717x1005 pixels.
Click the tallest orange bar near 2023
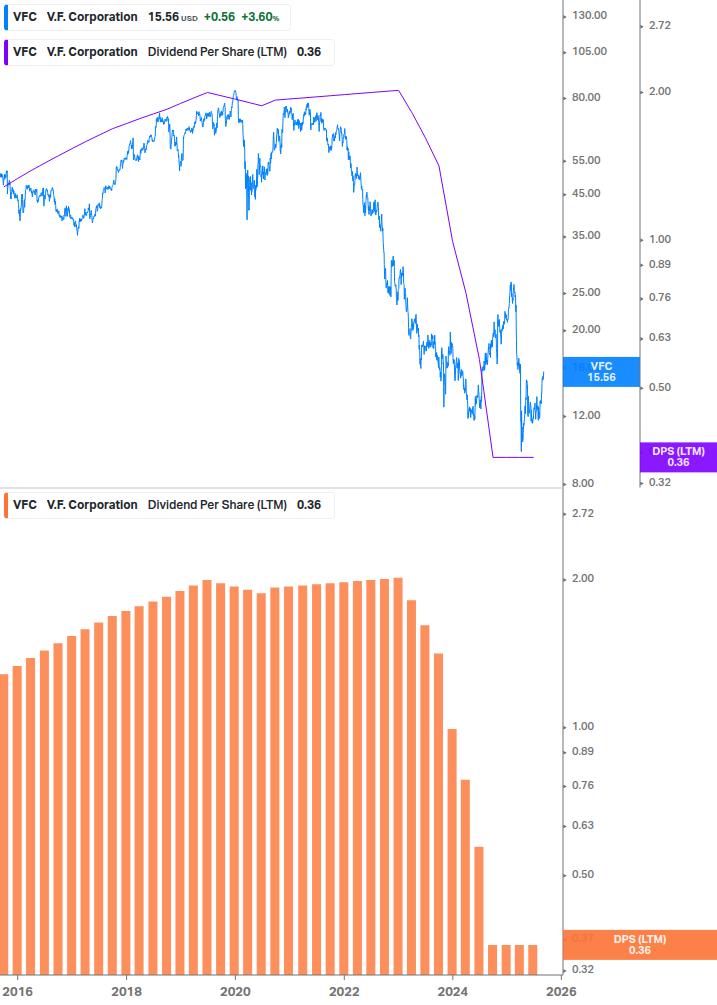(398, 776)
